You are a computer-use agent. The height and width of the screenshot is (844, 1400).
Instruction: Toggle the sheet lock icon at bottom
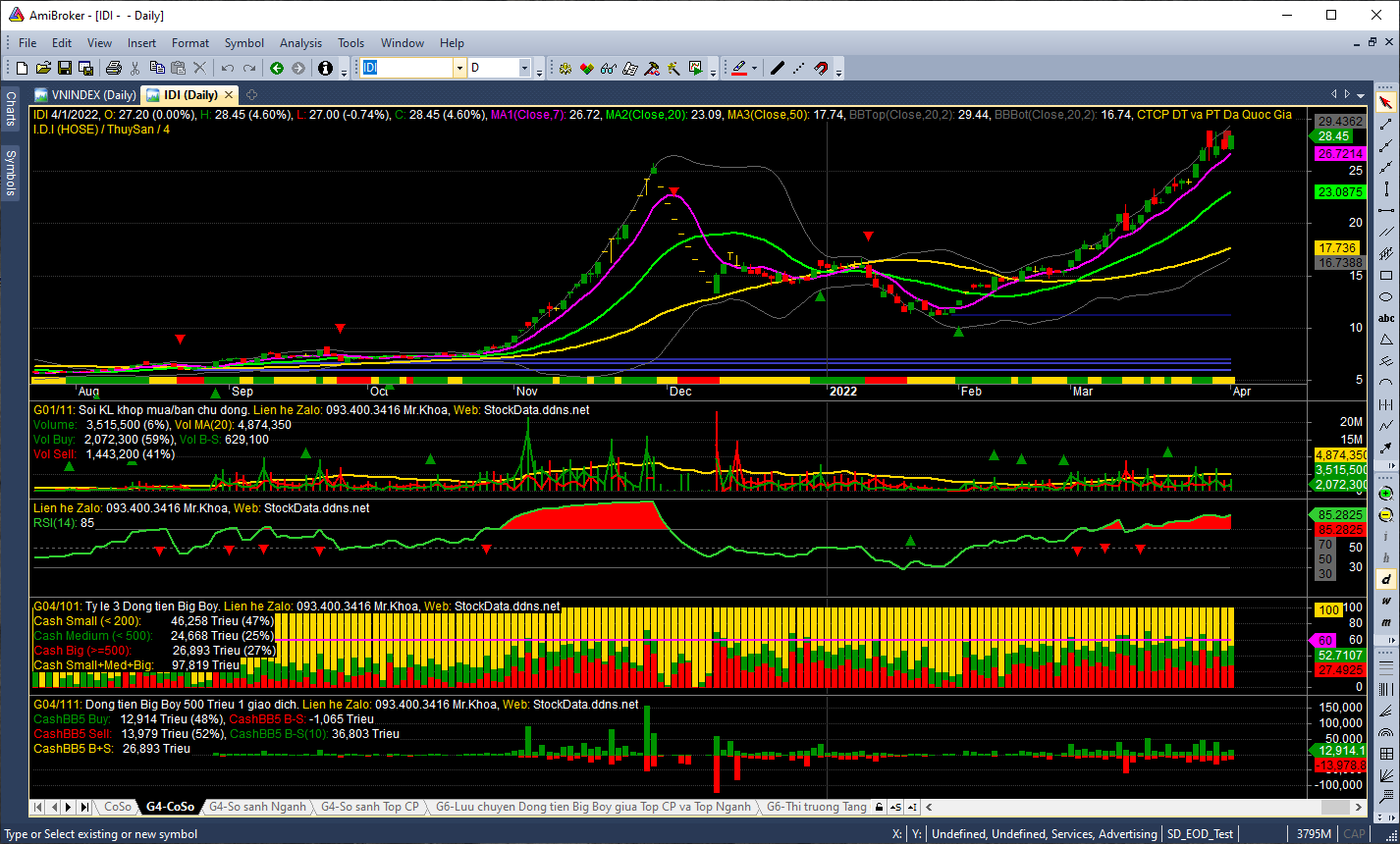click(881, 807)
